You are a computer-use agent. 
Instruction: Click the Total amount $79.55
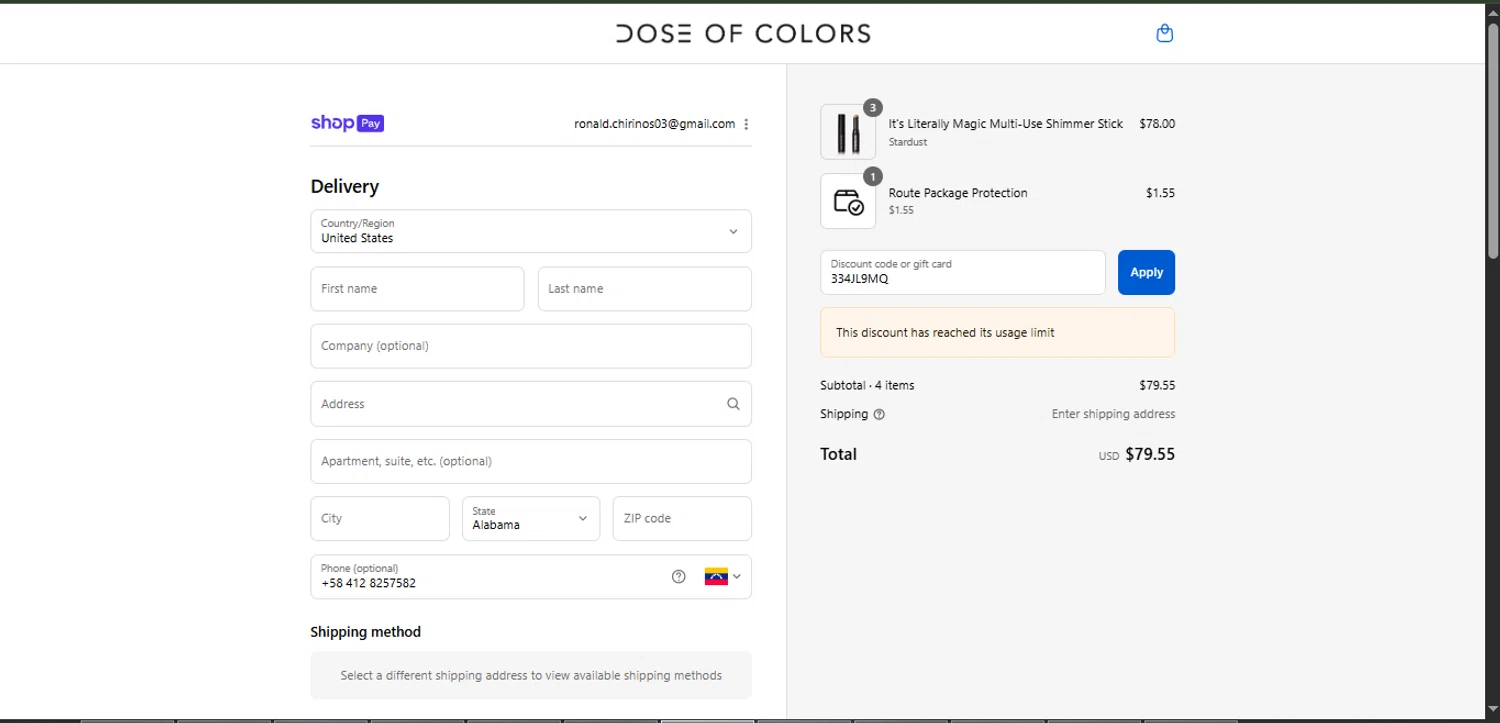[1150, 454]
